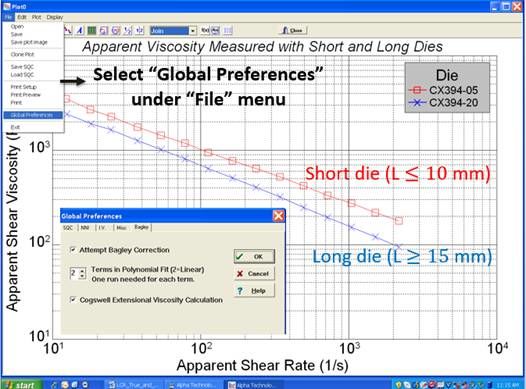Image resolution: width=526 pixels, height=389 pixels.
Task: Close the Global Preferences dialog with X
Action: 278,216
